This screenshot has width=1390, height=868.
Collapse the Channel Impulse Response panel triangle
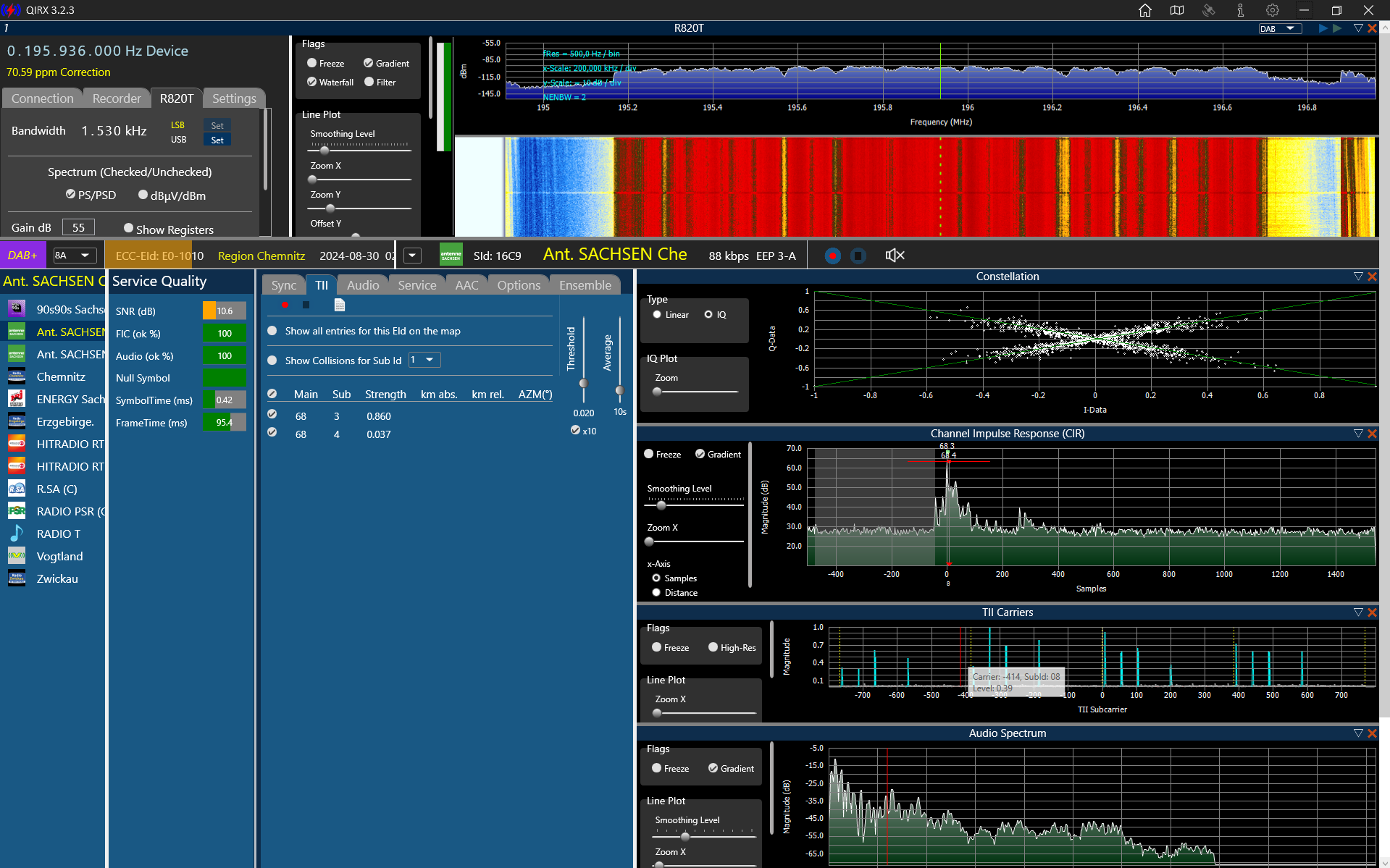pyautogui.click(x=1358, y=434)
